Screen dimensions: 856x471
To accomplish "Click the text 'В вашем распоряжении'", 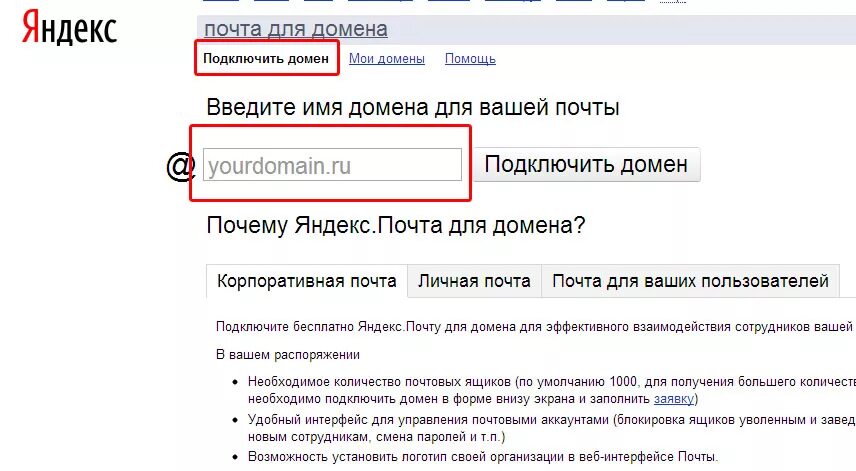I will click(x=288, y=355).
